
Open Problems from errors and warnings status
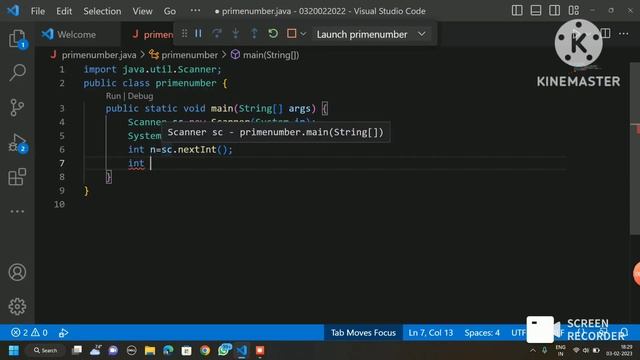29,333
